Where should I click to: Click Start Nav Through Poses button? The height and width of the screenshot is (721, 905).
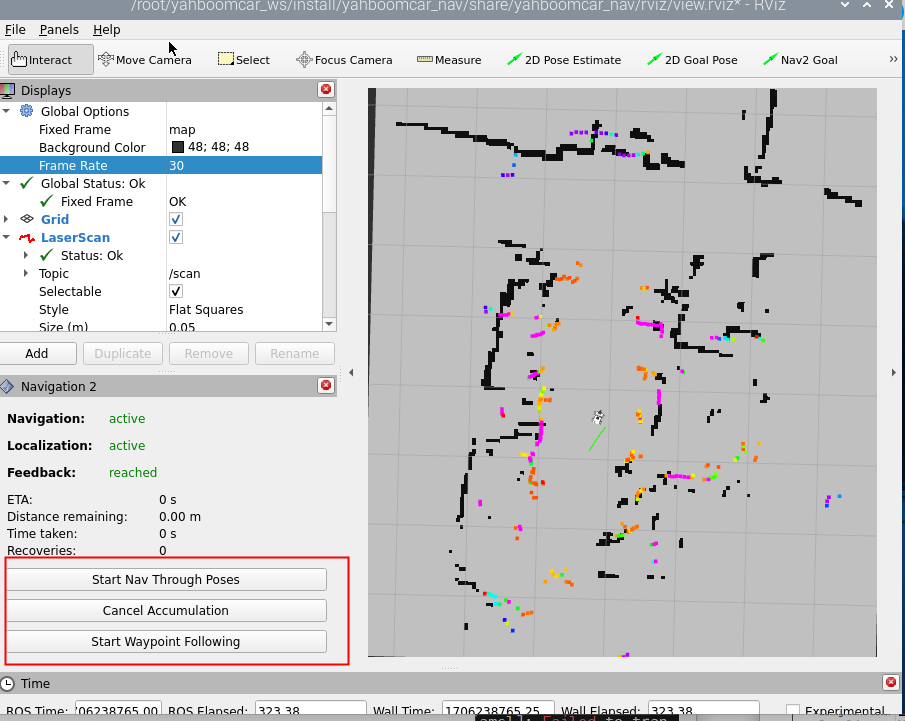coord(166,580)
